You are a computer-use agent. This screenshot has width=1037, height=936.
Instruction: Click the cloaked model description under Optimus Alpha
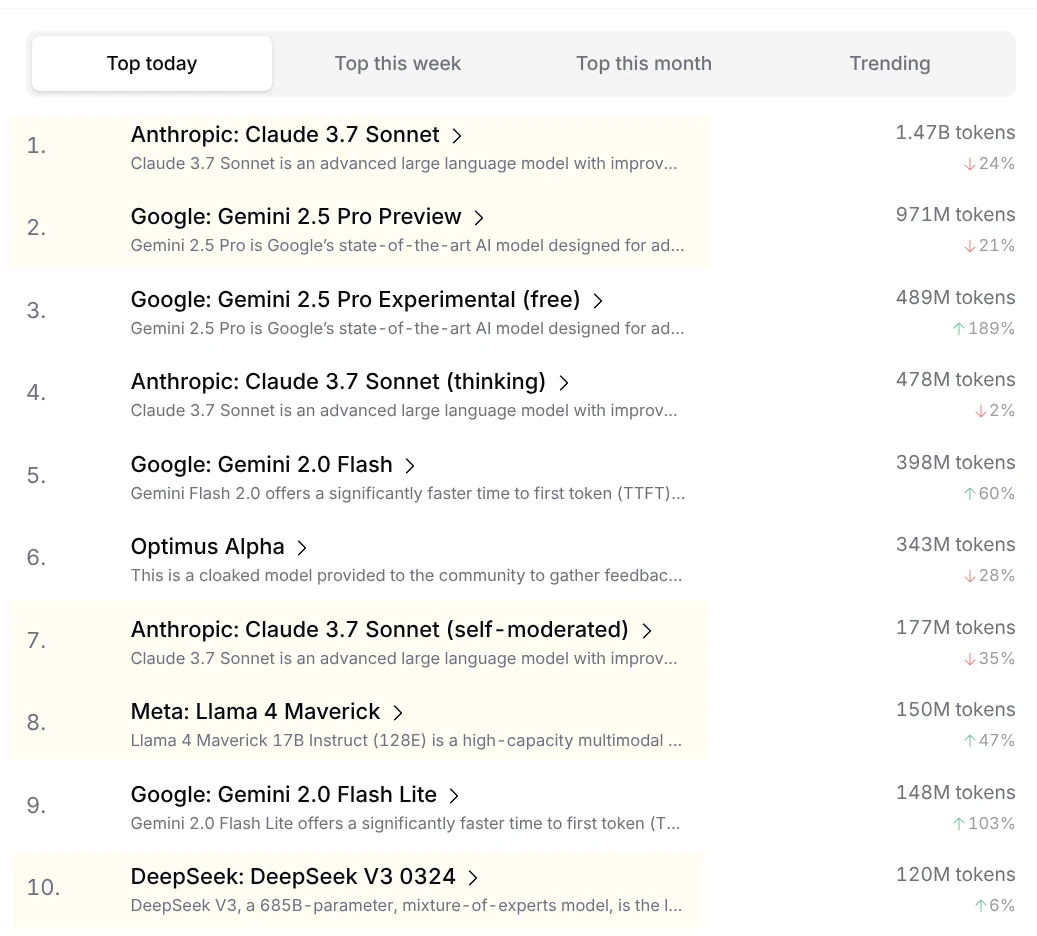406,575
